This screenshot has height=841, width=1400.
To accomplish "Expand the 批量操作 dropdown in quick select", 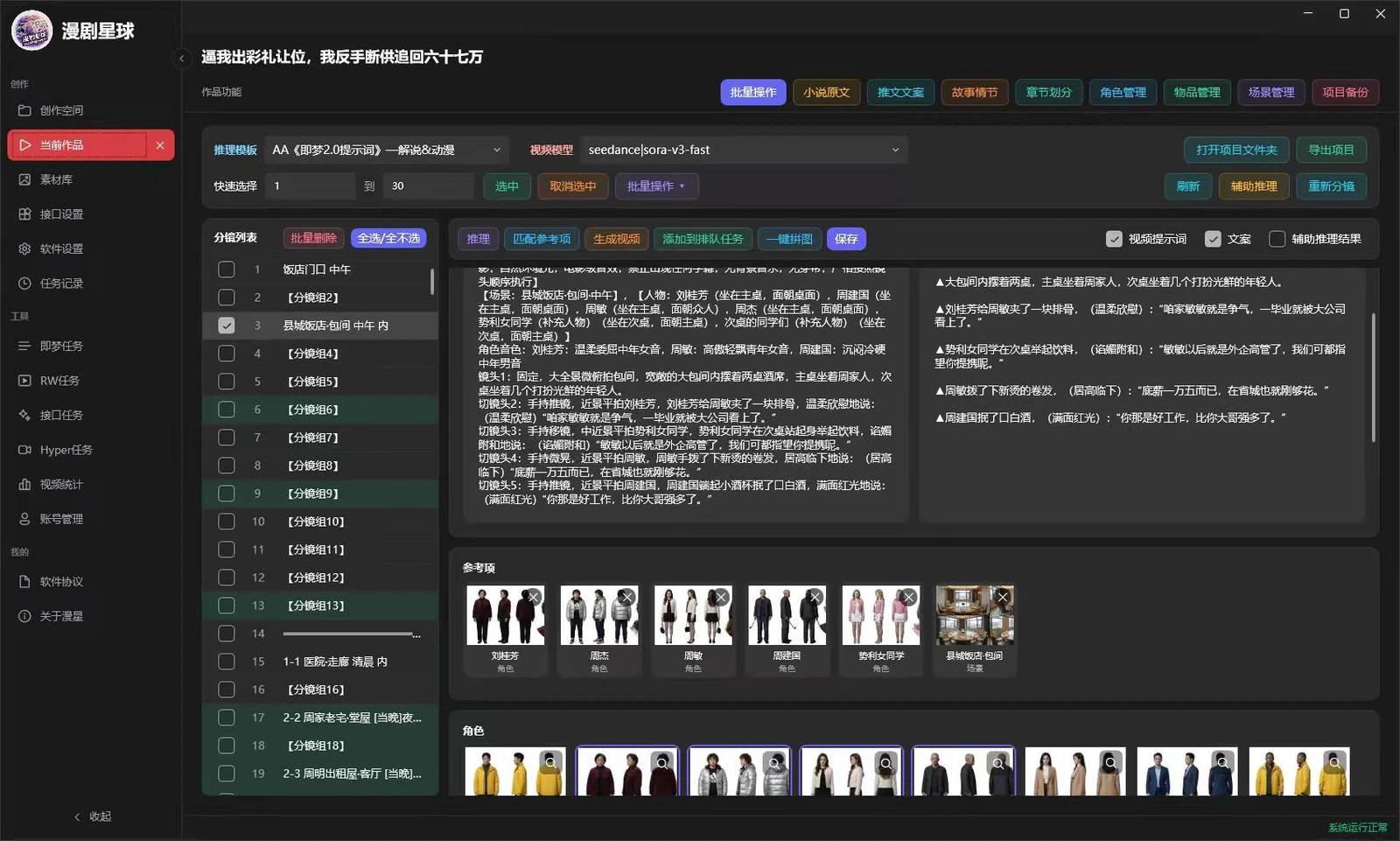I will (x=656, y=186).
